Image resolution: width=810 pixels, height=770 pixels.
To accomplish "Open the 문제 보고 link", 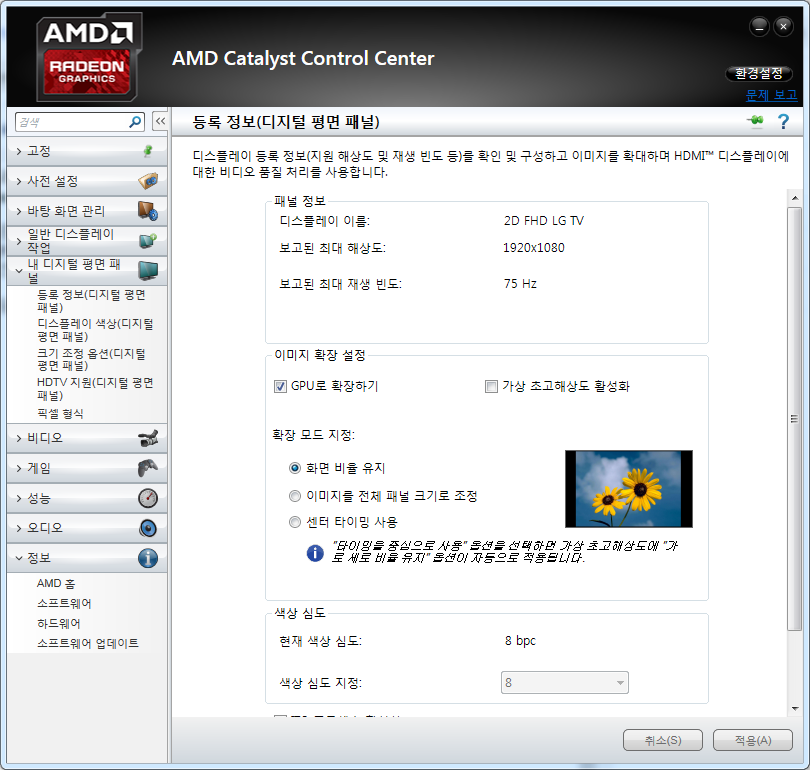I will [x=771, y=95].
